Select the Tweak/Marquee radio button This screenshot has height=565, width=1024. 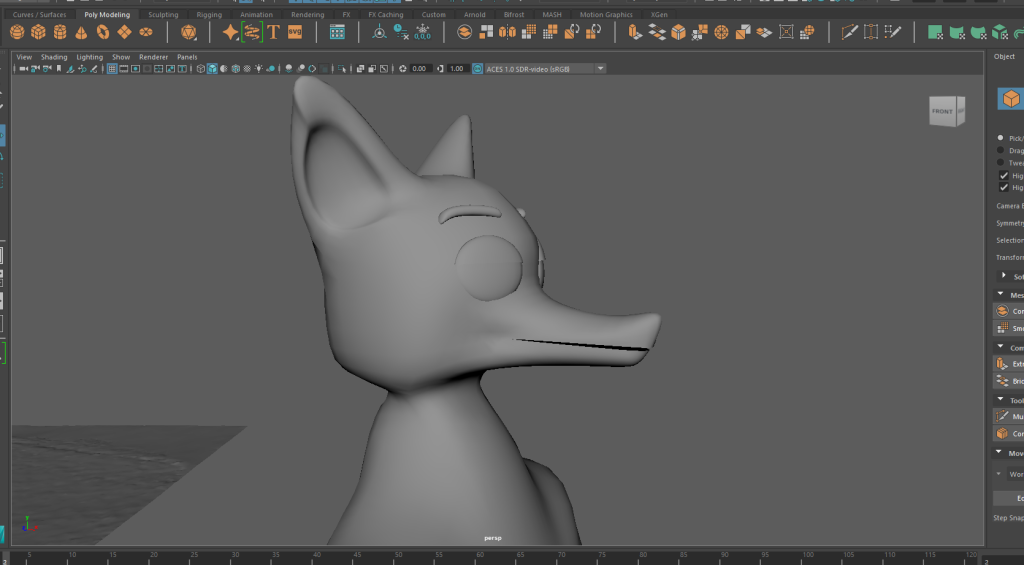click(1000, 163)
